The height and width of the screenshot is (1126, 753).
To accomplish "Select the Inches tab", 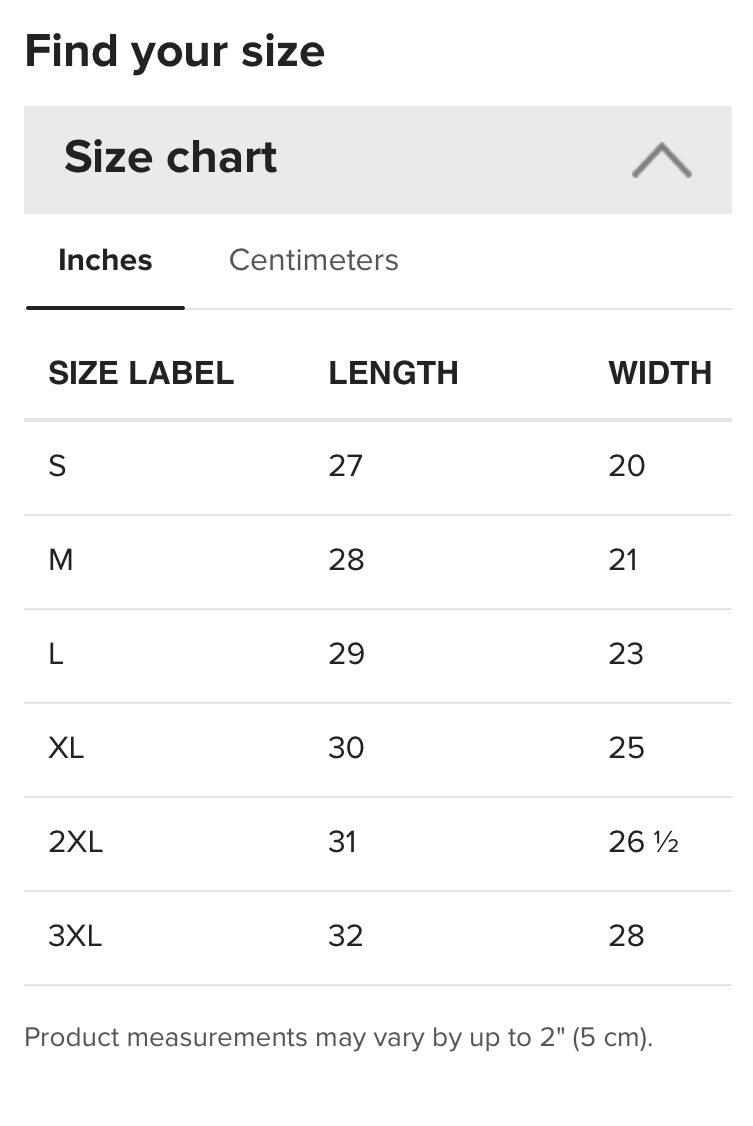I will click(x=105, y=260).
